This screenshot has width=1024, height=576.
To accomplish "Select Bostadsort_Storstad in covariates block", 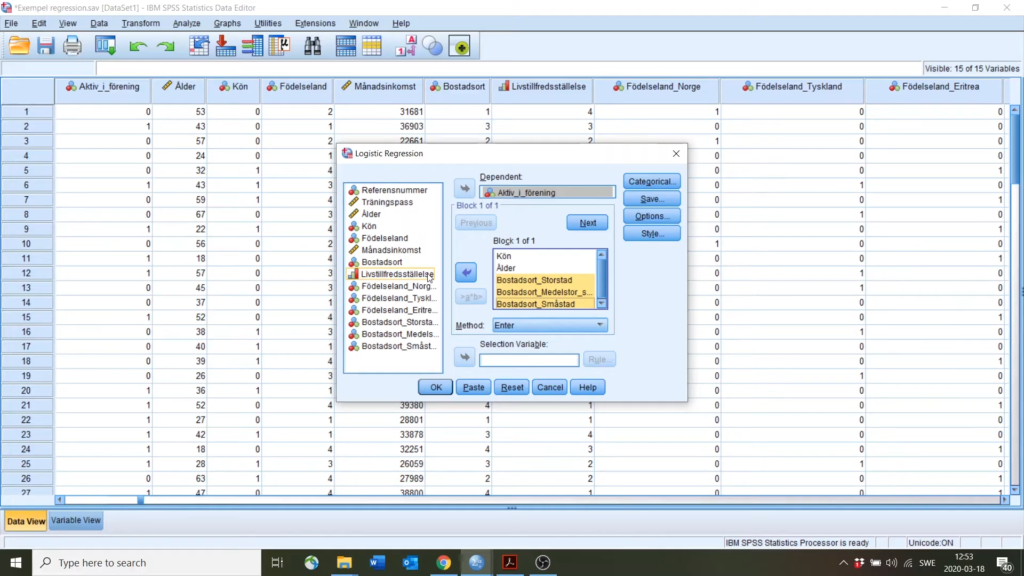I will [x=534, y=280].
